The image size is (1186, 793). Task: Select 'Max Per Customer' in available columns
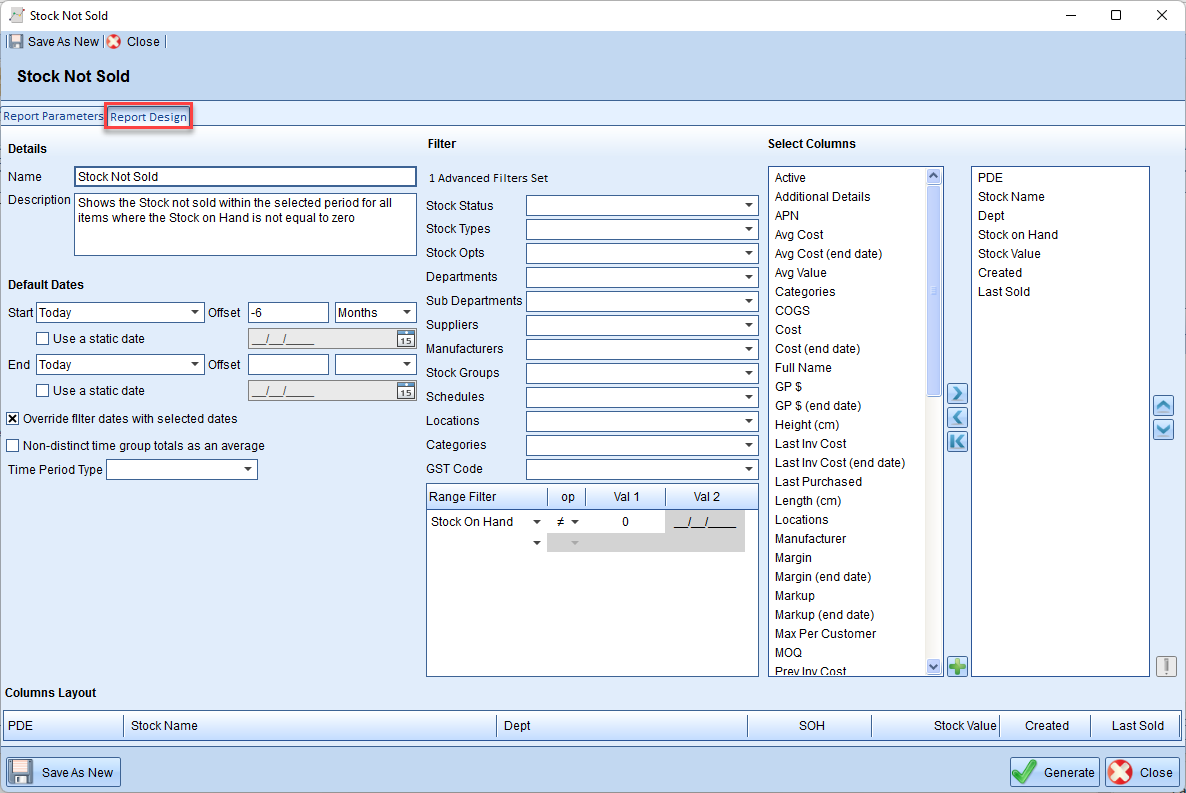click(x=825, y=633)
